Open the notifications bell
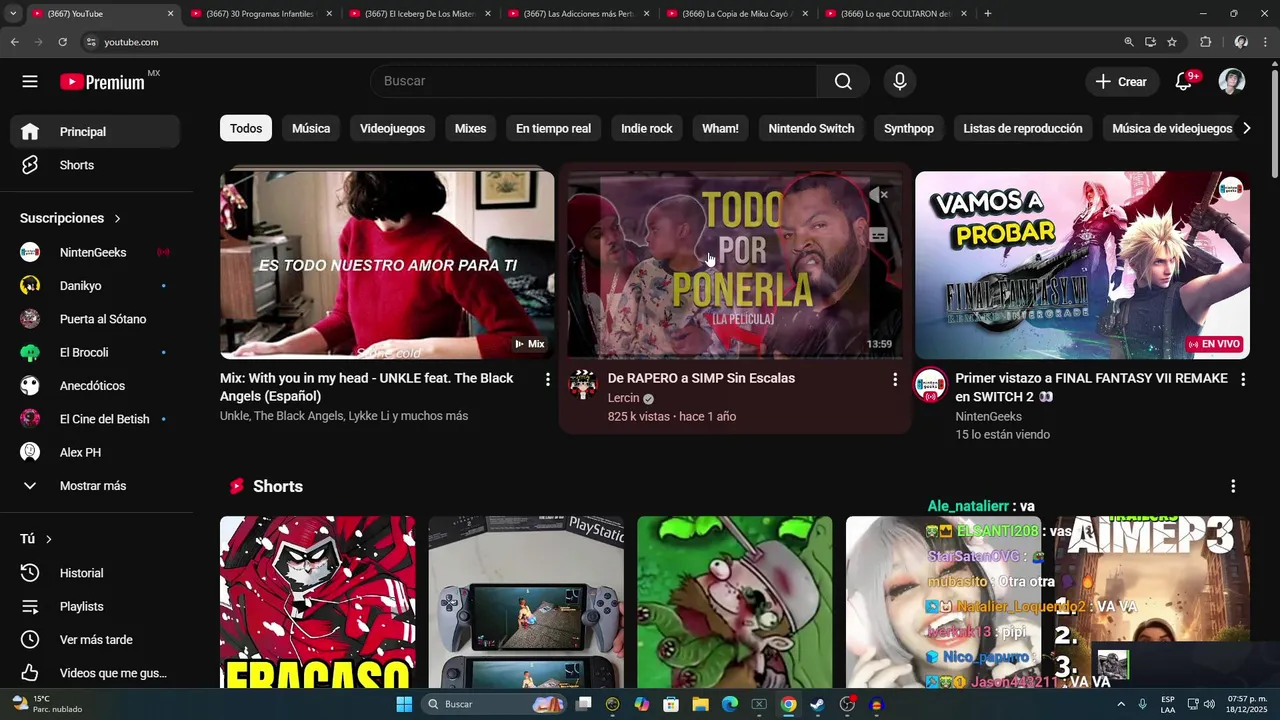The height and width of the screenshot is (720, 1280). (1184, 81)
